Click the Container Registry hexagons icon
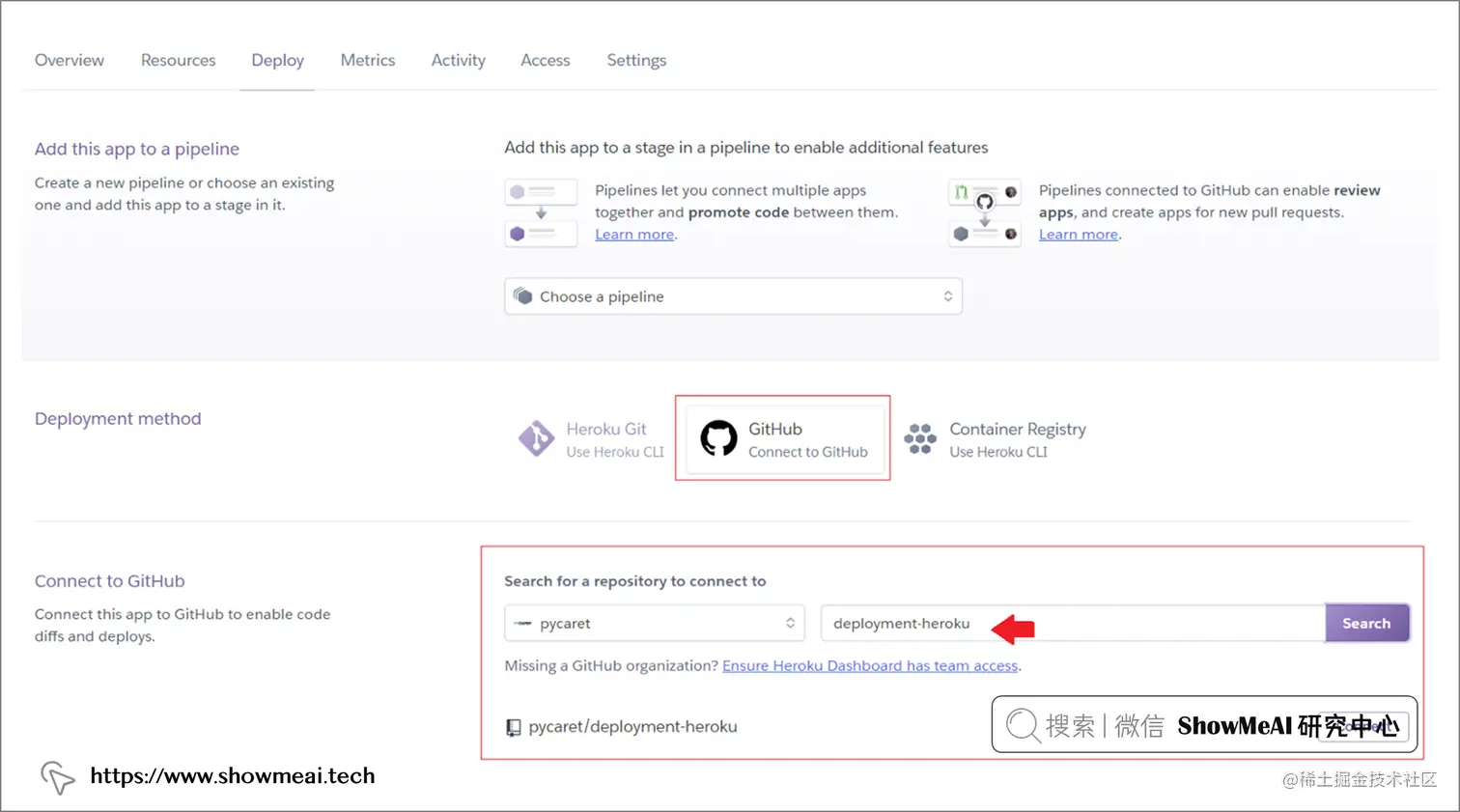 [920, 438]
